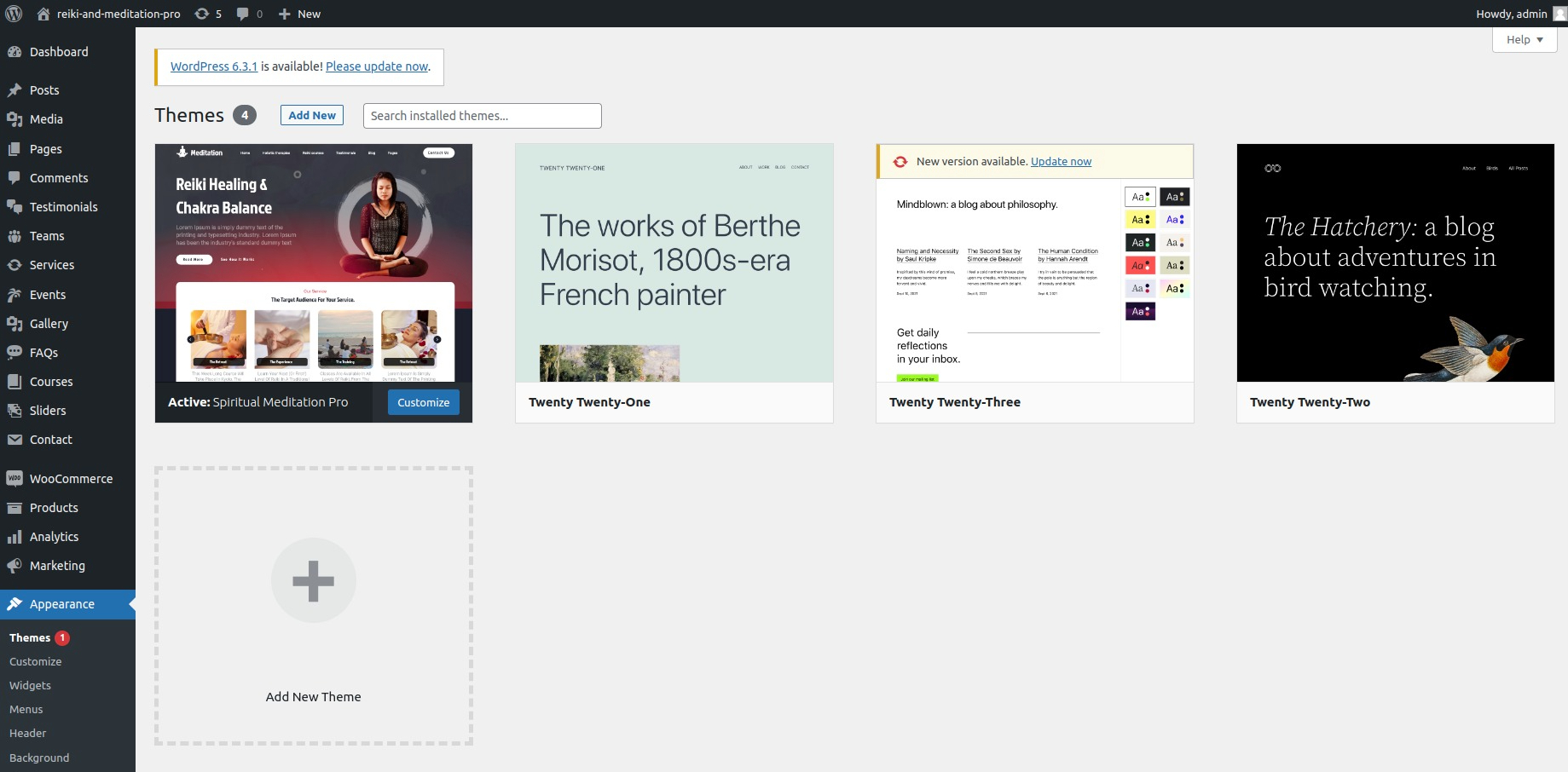
Task: Click the FAQs chat icon
Action: [14, 353]
